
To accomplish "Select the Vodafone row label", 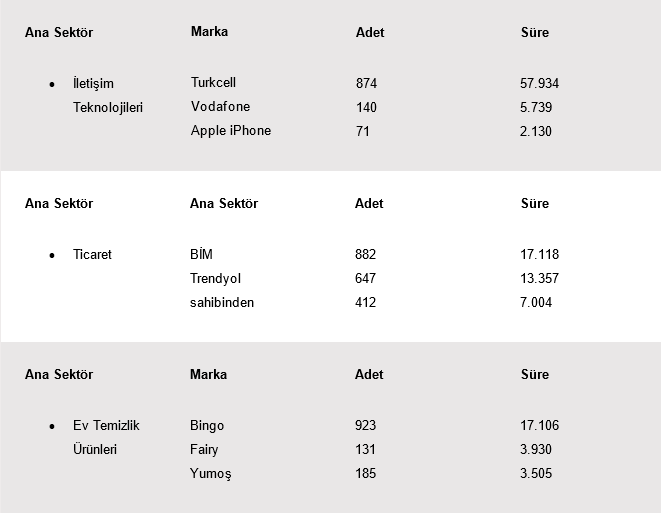I will (220, 107).
